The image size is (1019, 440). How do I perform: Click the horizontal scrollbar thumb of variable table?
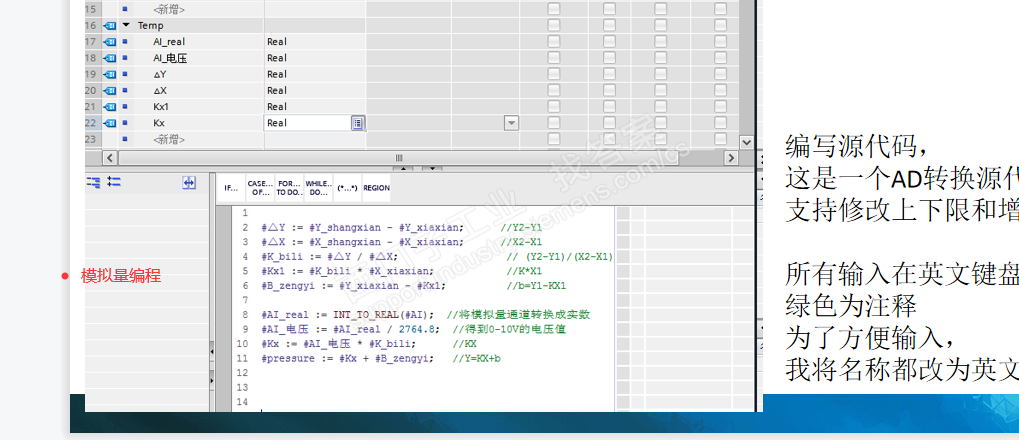[x=399, y=158]
